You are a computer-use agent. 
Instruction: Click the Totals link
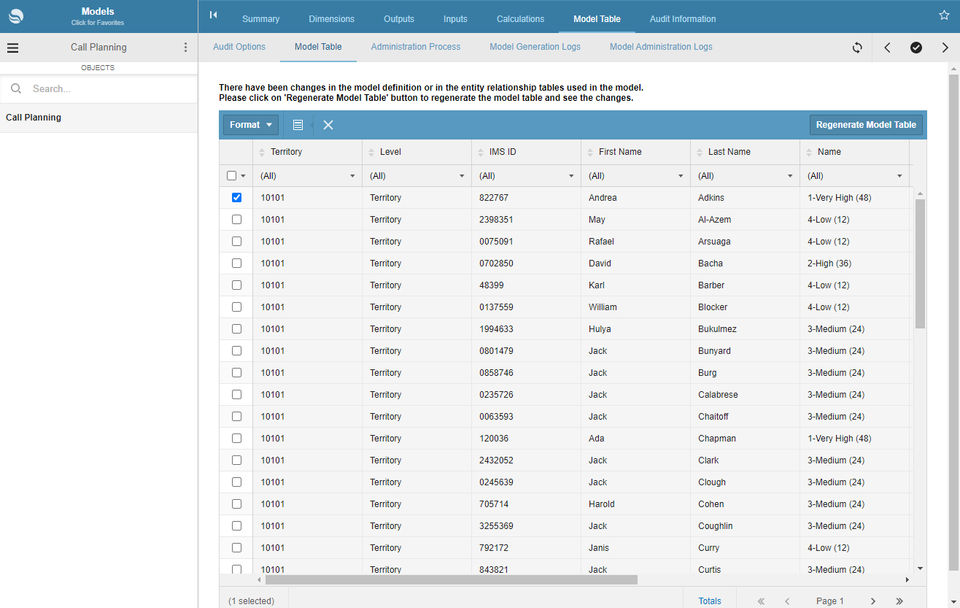pyautogui.click(x=710, y=601)
